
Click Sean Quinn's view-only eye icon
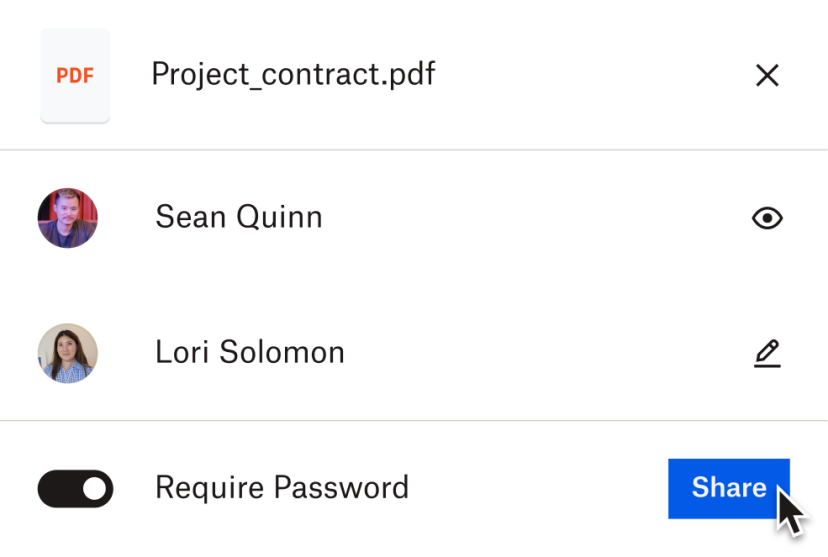click(767, 218)
